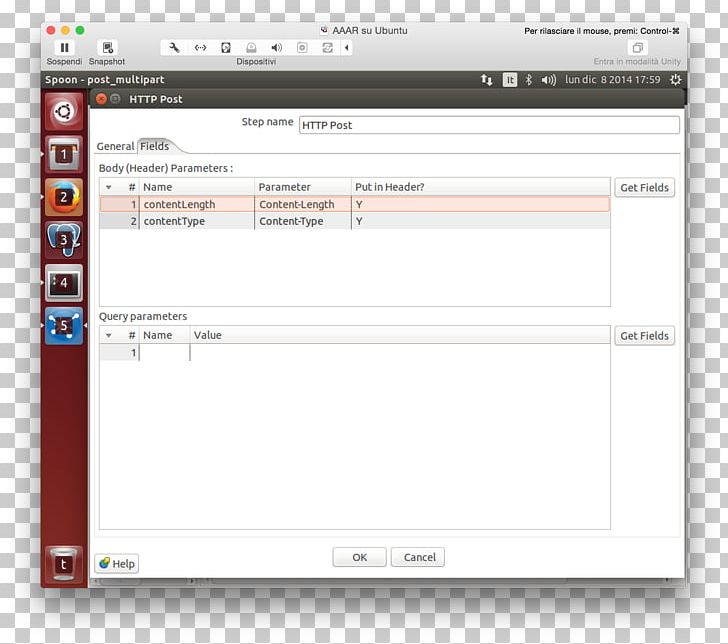Collapse the devices toolbar arrow
This screenshot has width=728, height=644.
[346, 48]
